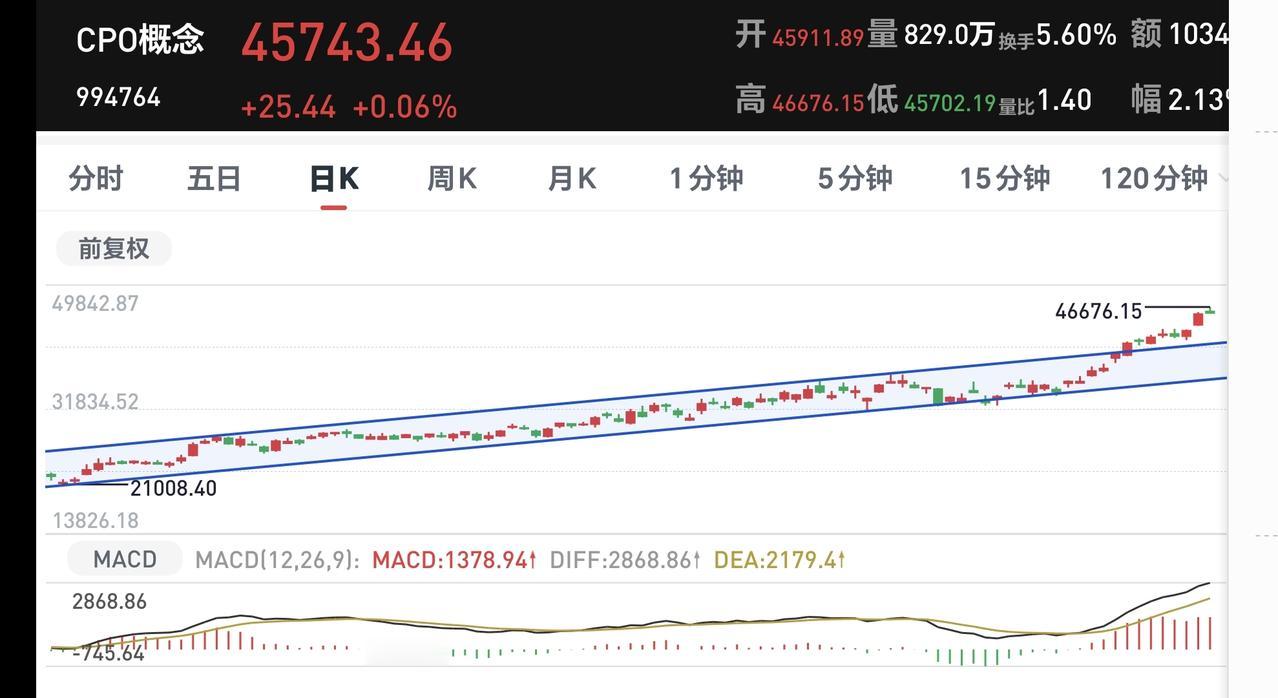Click the 46676.15 high marker on chart

(x=1098, y=312)
